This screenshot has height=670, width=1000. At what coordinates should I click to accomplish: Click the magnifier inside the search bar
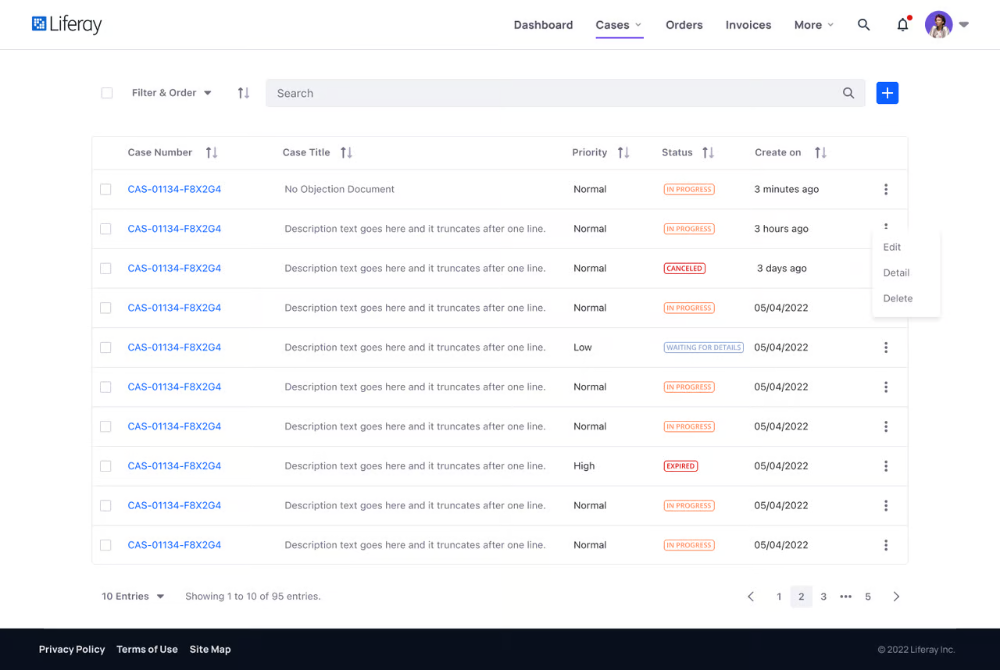click(x=848, y=93)
